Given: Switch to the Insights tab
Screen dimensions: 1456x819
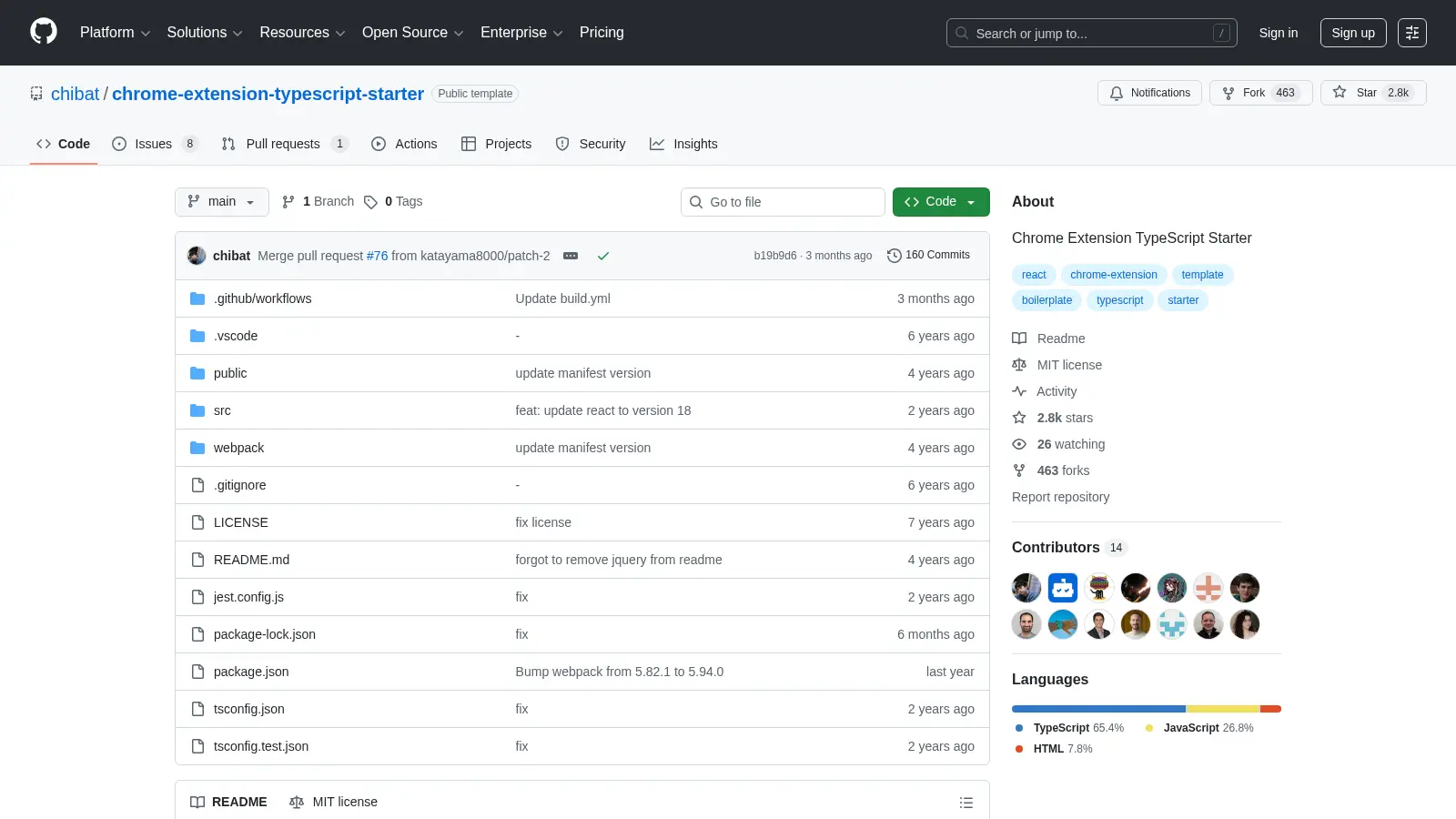Looking at the screenshot, I should 683,144.
